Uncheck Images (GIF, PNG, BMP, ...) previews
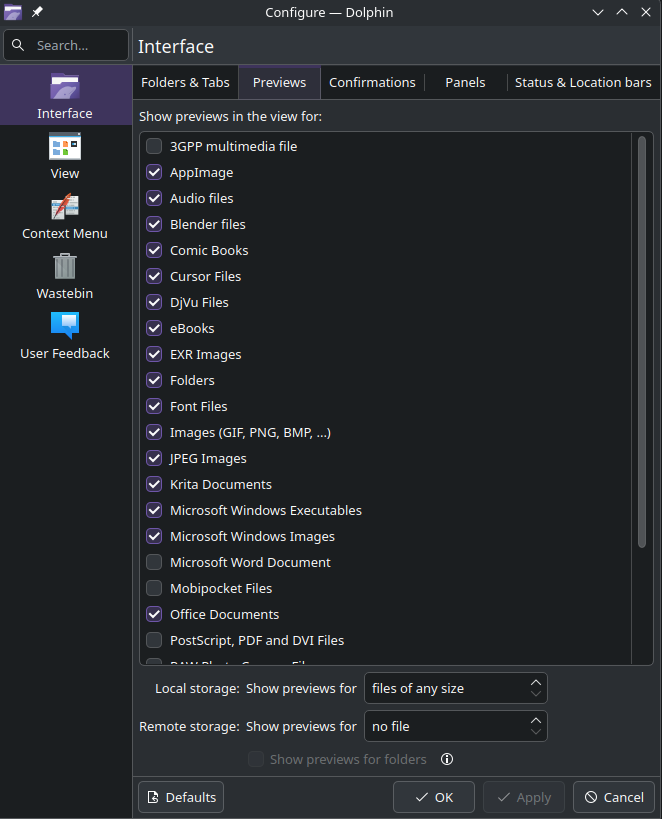 pos(154,432)
